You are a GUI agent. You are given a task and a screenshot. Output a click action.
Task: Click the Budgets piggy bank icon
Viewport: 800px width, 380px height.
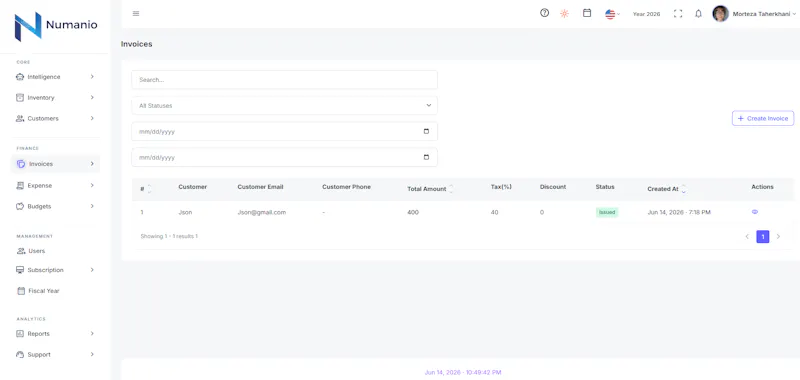[x=20, y=207]
